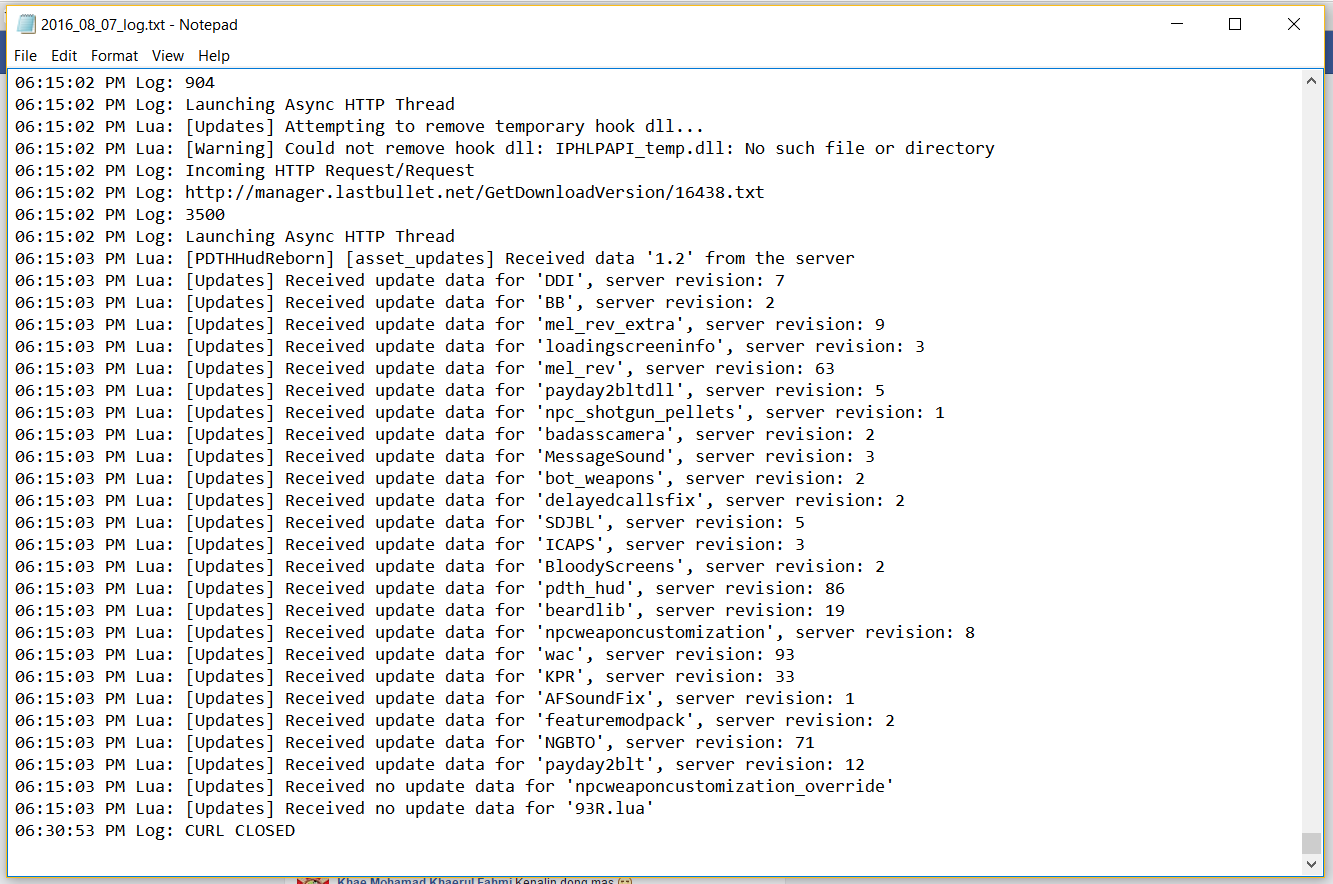The width and height of the screenshot is (1333, 884).
Task: Click the 2016_08_07_log.txt title bar text
Action: tap(139, 24)
